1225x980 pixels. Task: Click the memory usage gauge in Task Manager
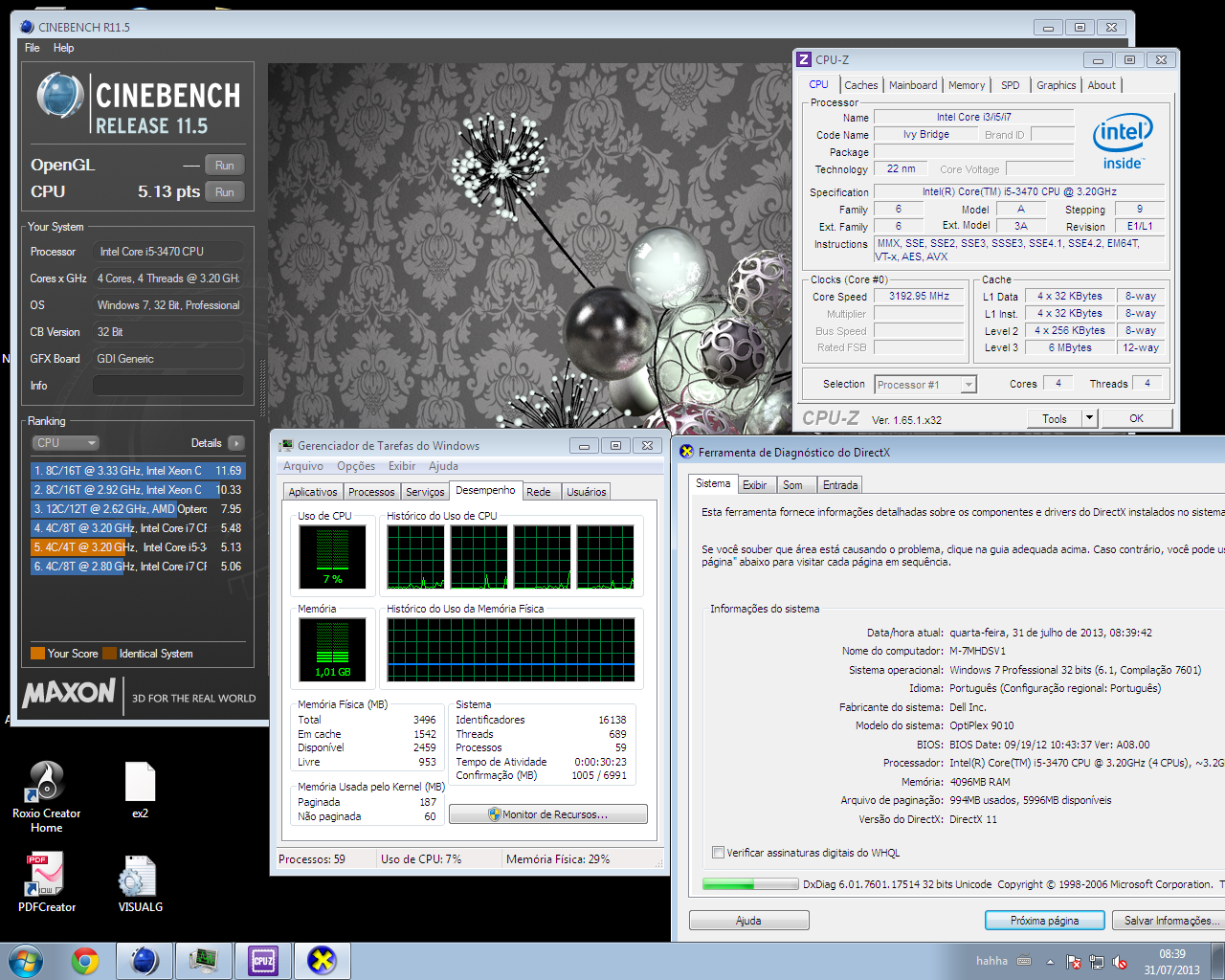pyautogui.click(x=332, y=650)
